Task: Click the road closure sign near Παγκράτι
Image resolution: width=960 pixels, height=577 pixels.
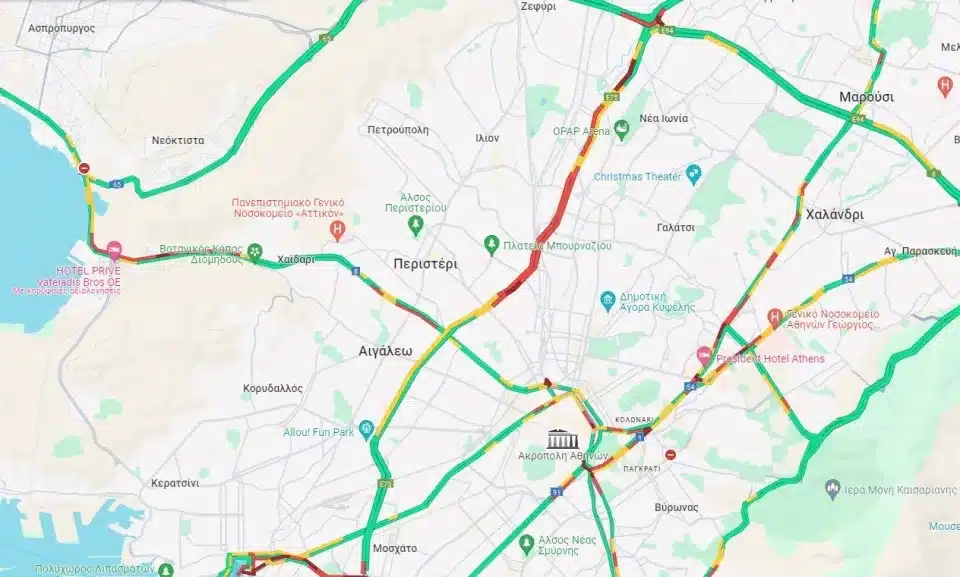Action: (670, 454)
